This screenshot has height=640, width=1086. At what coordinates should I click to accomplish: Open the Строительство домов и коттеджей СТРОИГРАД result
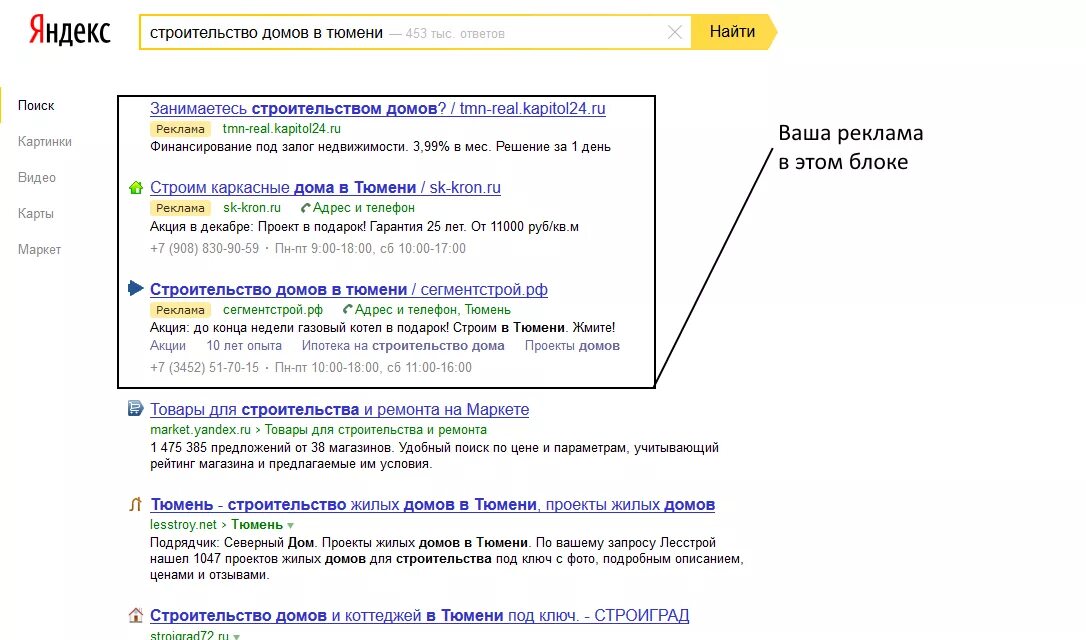(420, 616)
